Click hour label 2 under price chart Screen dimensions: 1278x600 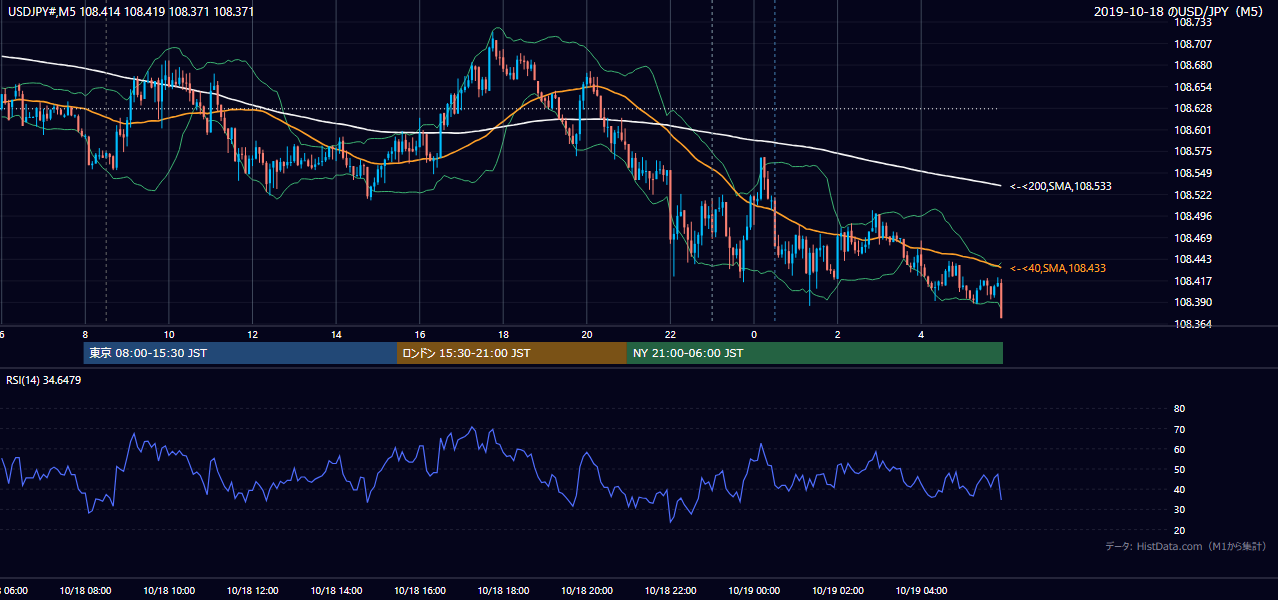838,335
